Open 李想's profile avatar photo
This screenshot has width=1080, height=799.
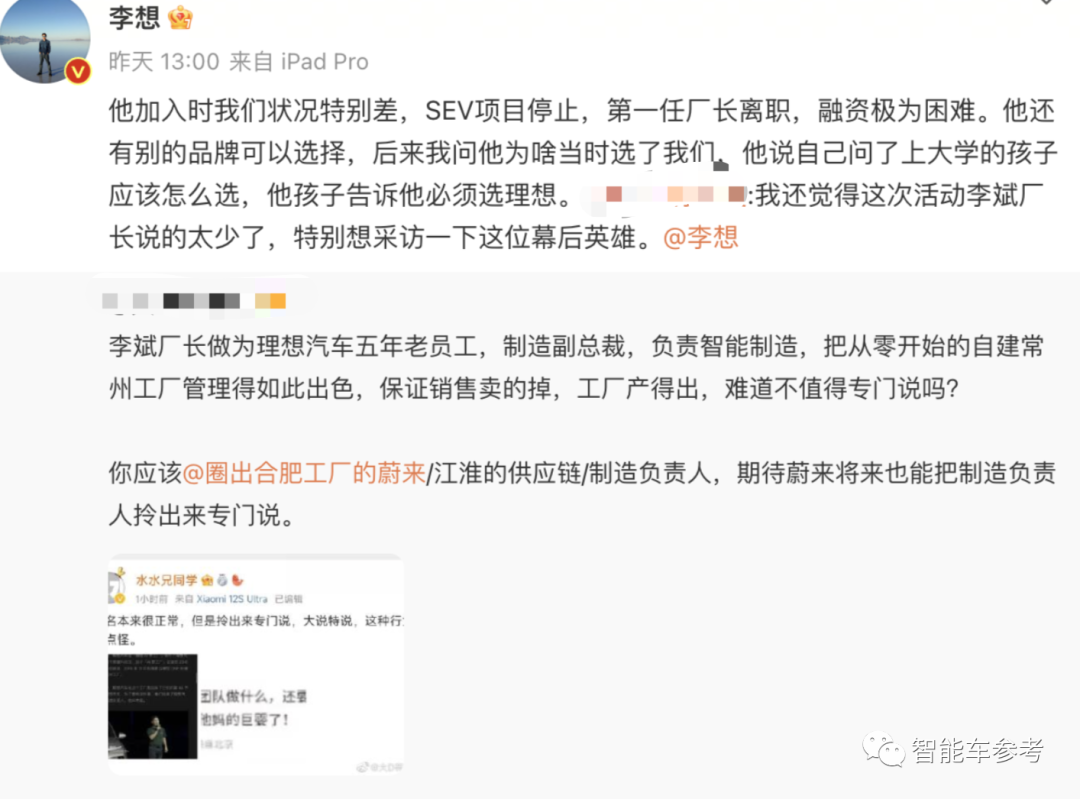[44, 39]
